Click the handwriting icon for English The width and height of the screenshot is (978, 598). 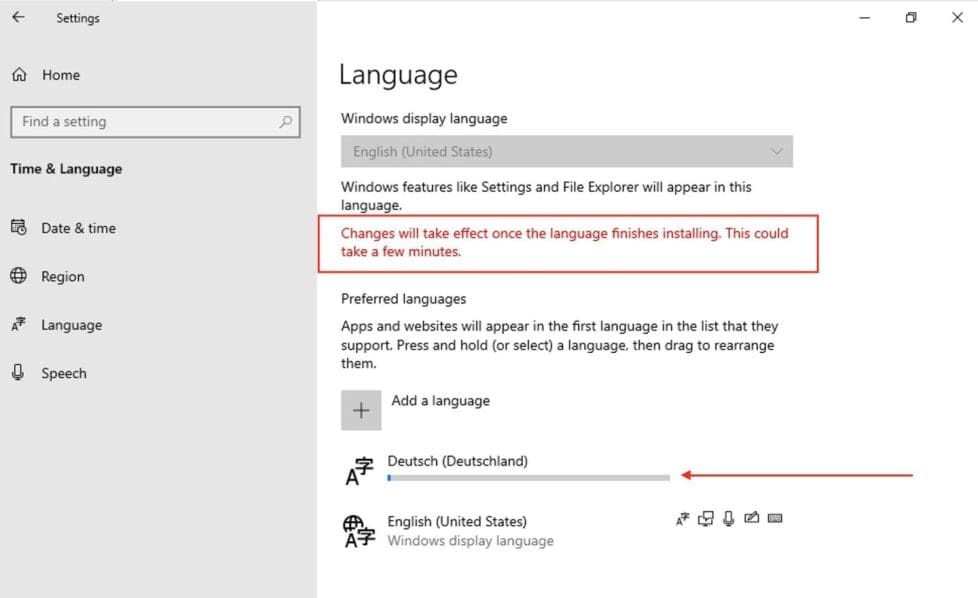click(x=752, y=518)
